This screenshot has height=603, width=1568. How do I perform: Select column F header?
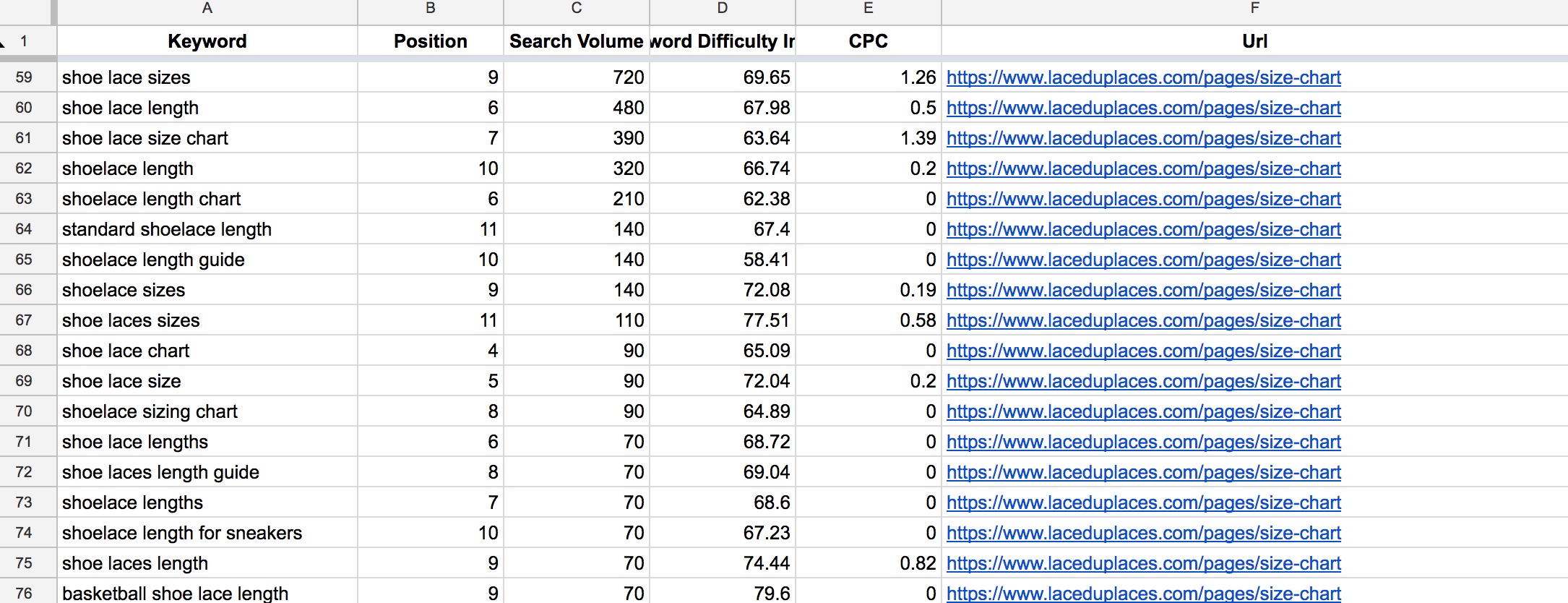[x=1254, y=9]
